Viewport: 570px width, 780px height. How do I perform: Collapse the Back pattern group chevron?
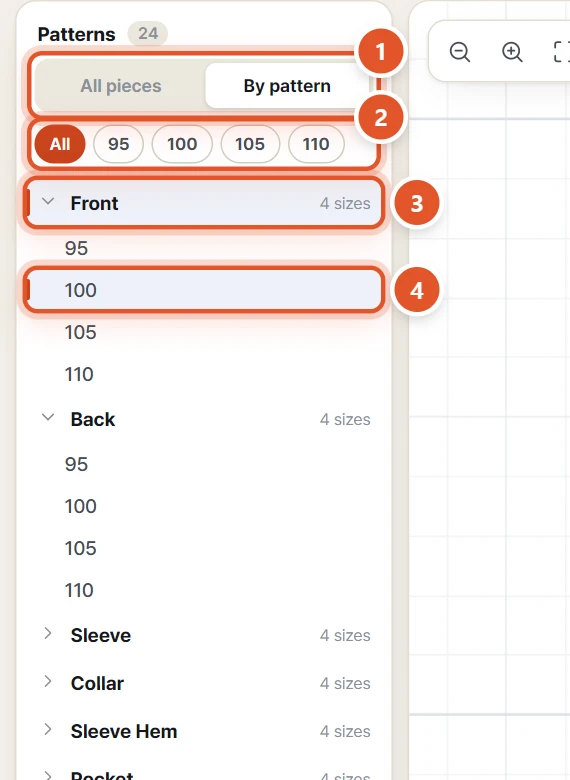[x=48, y=418]
